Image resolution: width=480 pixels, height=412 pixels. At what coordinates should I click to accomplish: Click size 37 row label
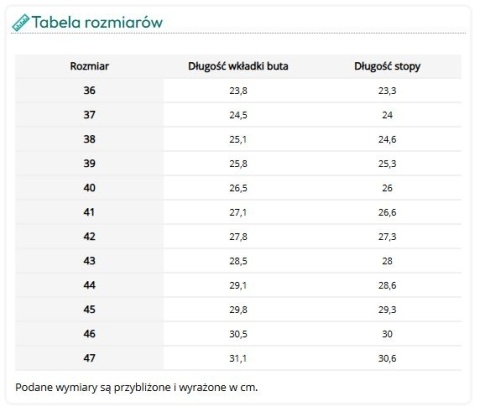pos(89,115)
